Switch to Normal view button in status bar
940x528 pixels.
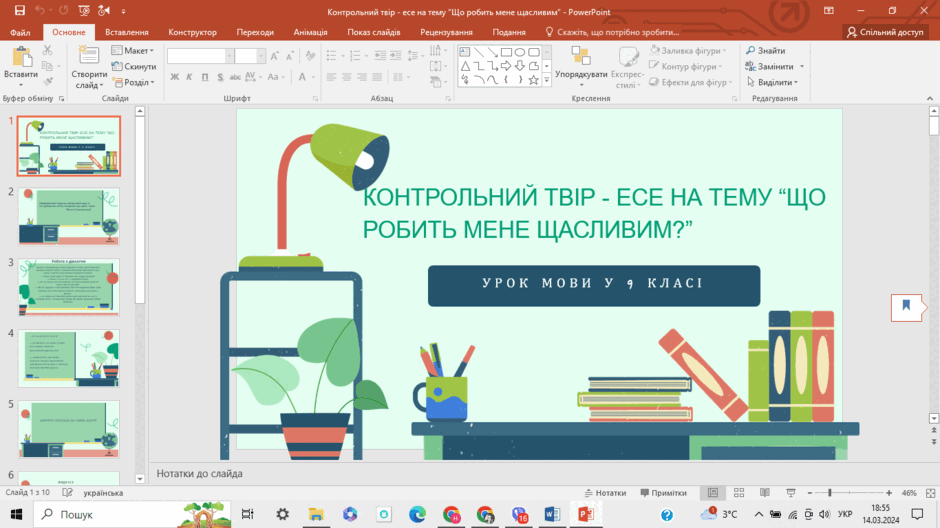tap(713, 493)
